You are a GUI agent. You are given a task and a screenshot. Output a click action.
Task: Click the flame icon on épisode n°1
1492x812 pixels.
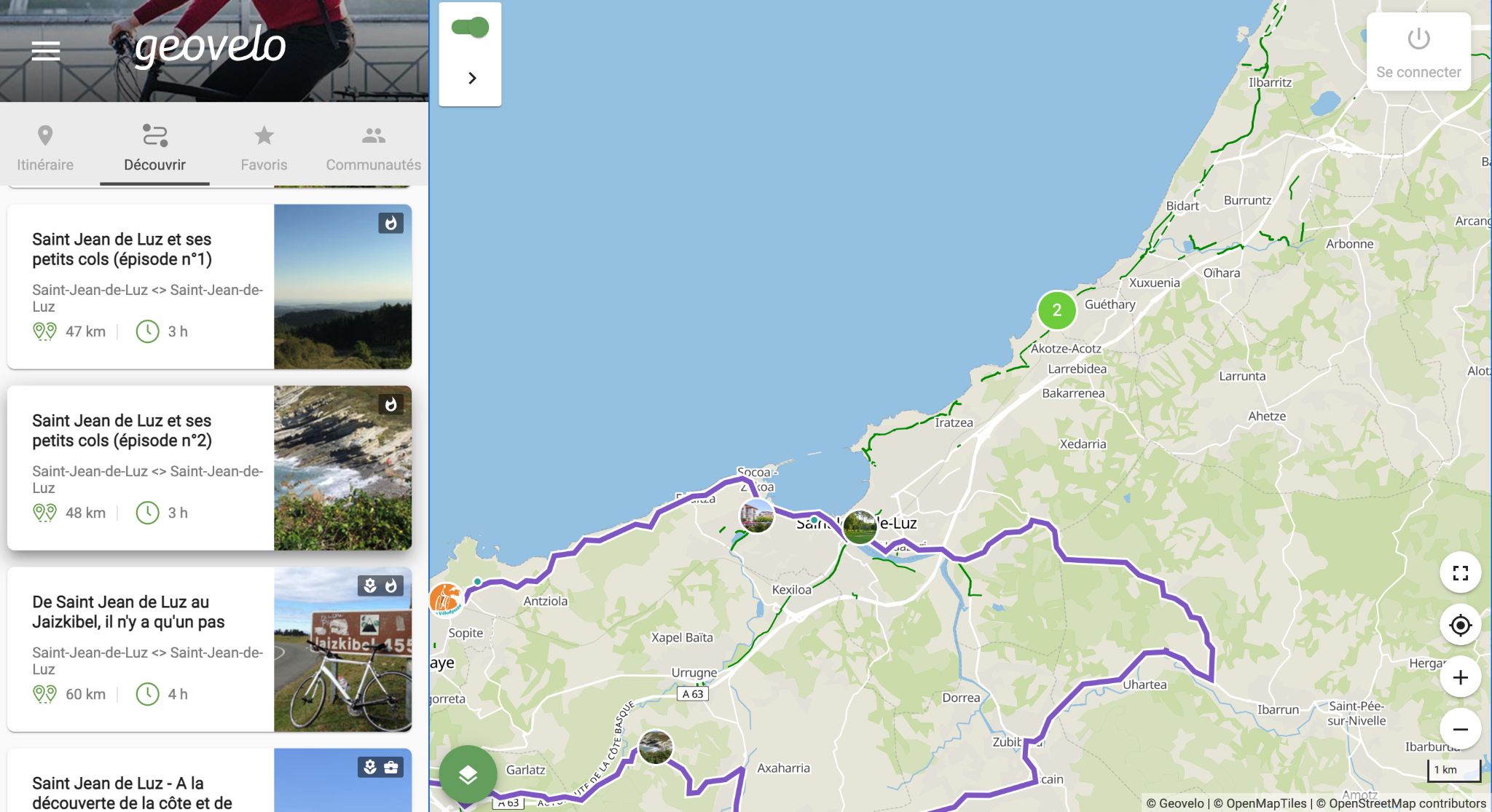point(390,223)
